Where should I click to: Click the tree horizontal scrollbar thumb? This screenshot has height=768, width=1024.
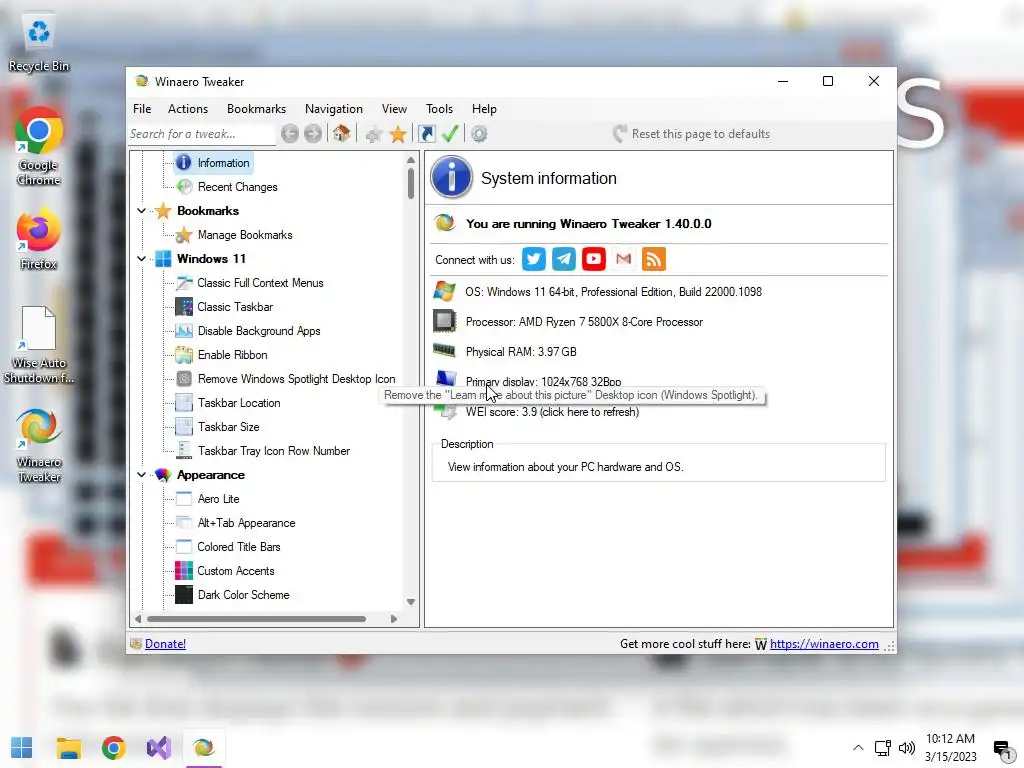(257, 619)
